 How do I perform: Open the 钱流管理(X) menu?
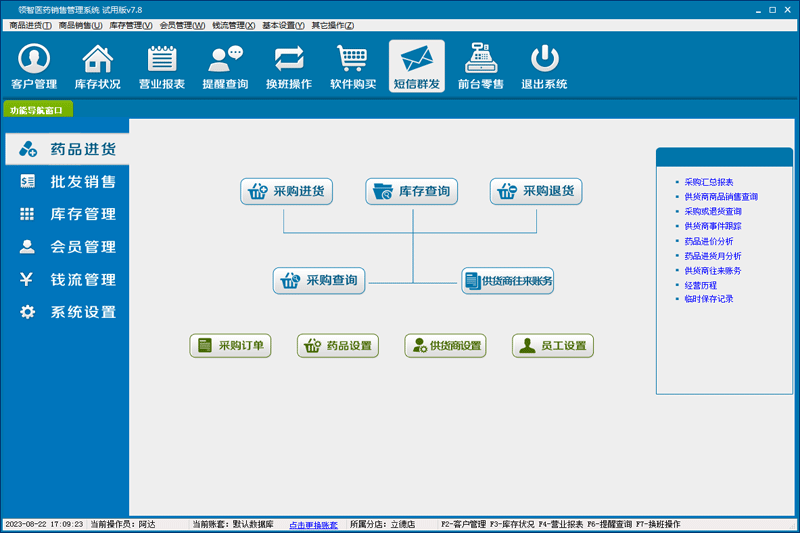234,26
